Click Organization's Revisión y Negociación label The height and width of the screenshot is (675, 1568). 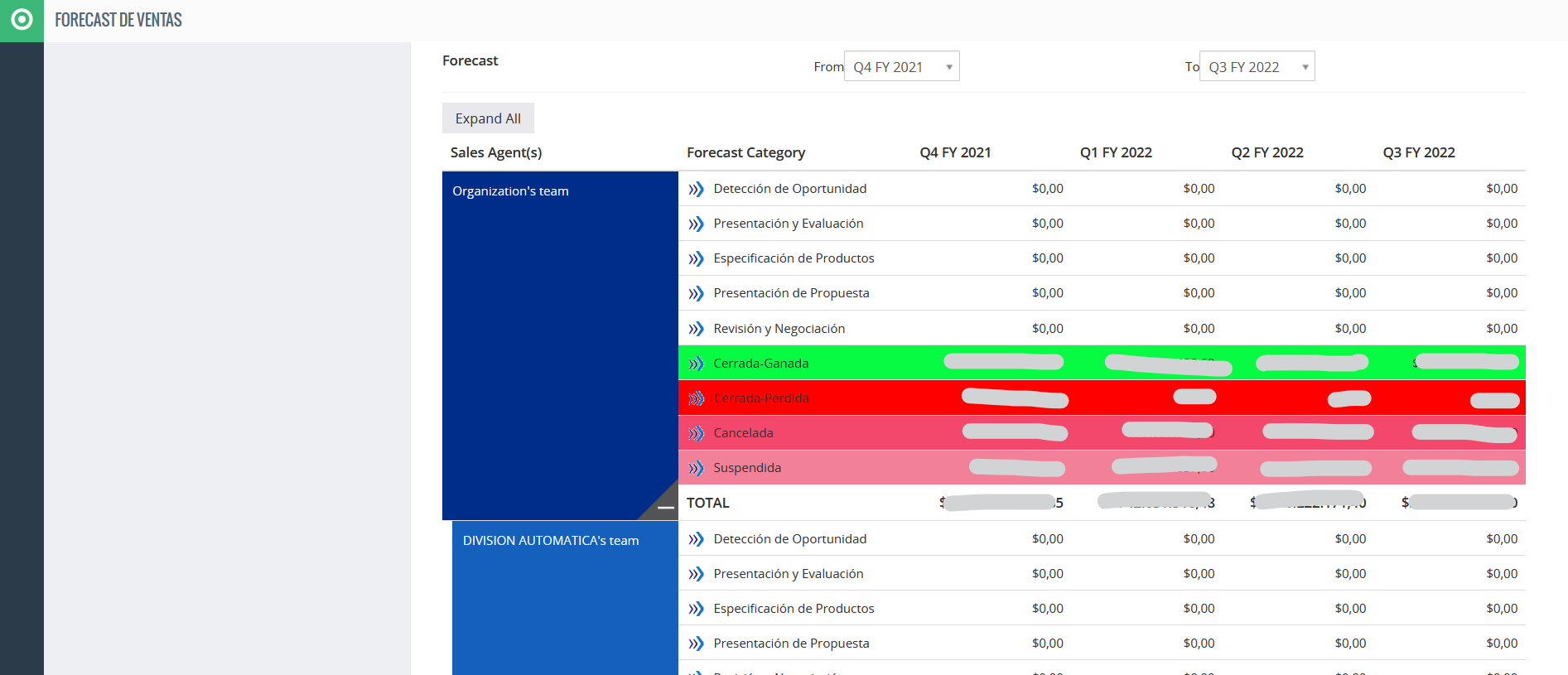tap(779, 329)
